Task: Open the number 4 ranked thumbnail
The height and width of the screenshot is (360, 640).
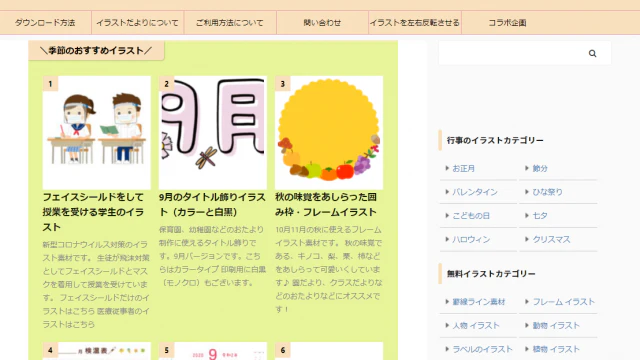Action: coord(97,351)
